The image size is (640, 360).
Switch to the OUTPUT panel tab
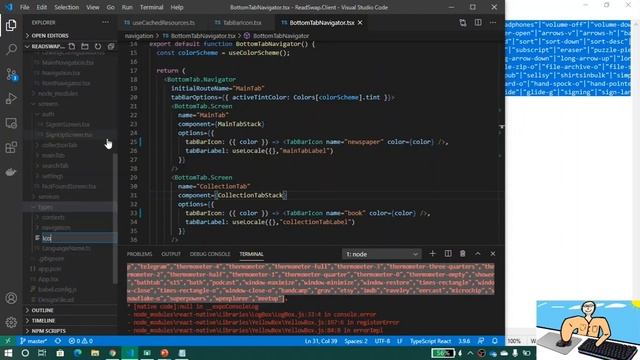tap(171, 254)
